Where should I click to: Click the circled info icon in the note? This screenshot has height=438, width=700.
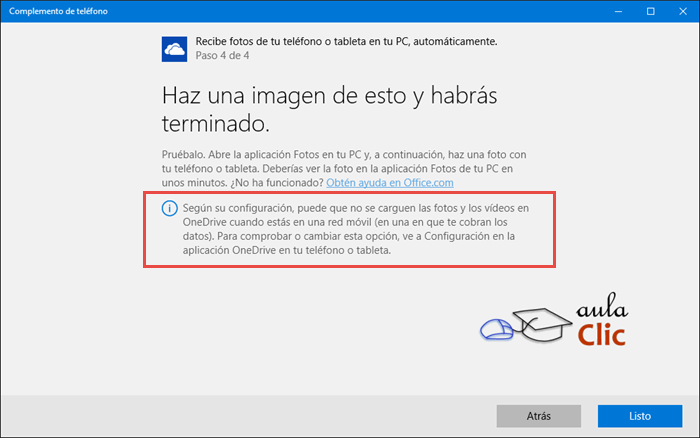pyautogui.click(x=169, y=208)
